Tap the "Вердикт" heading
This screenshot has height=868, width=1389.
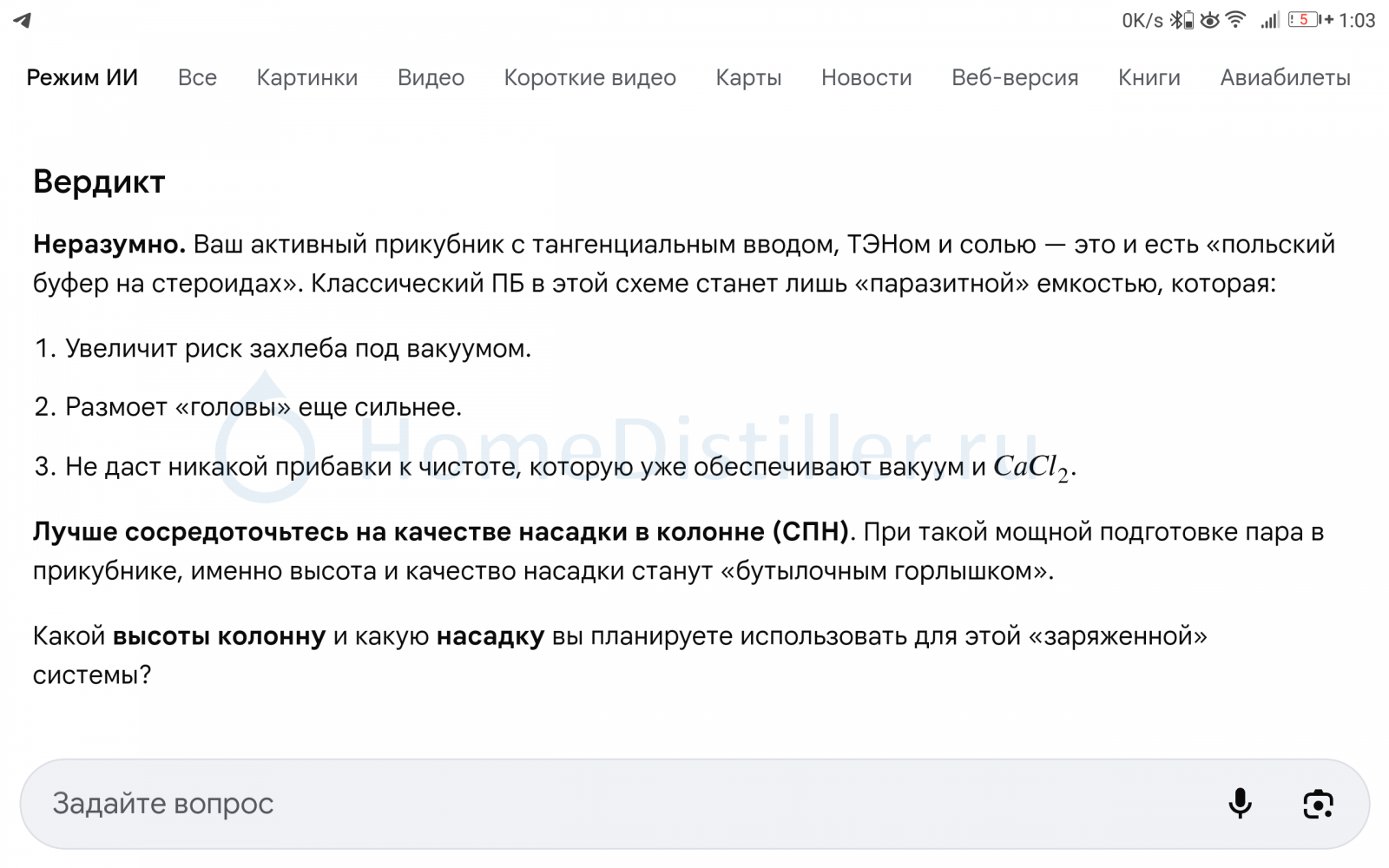point(99,182)
